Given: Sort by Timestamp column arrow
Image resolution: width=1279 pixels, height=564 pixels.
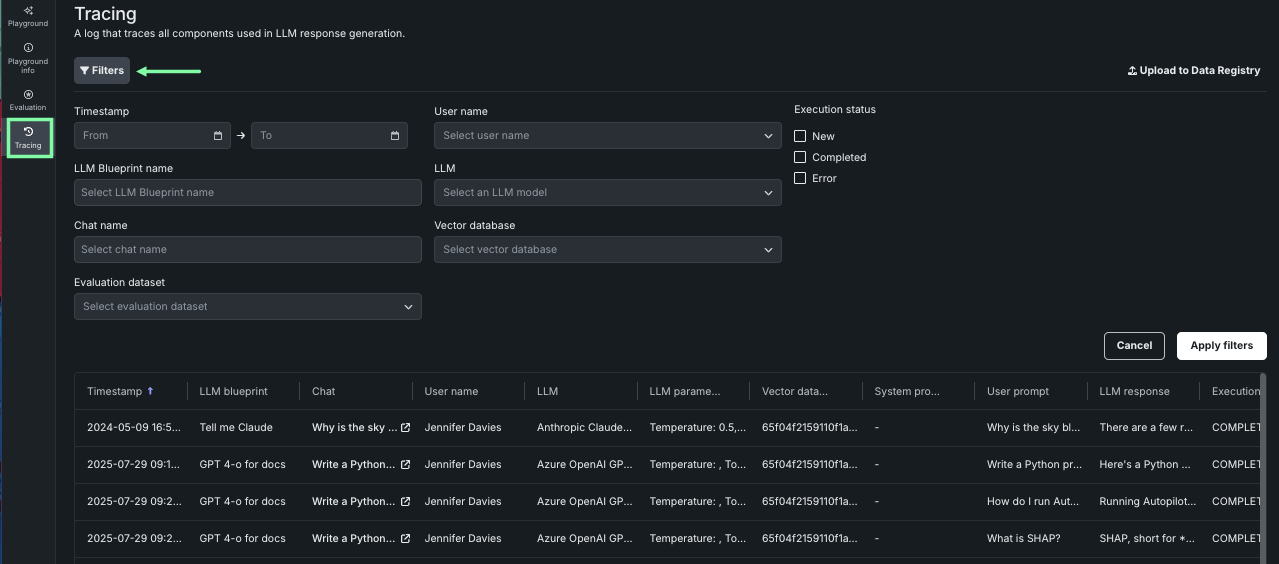Looking at the screenshot, I should pyautogui.click(x=151, y=391).
